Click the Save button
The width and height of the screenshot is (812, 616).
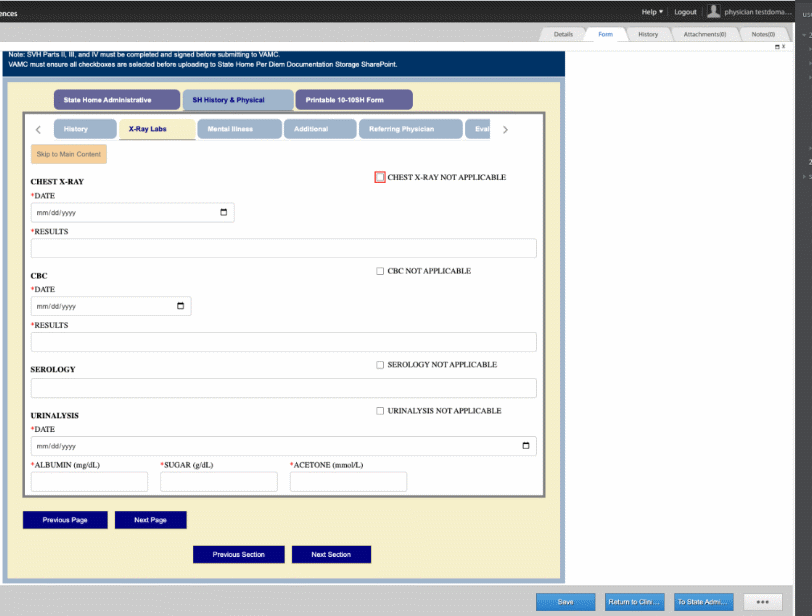(x=565, y=602)
